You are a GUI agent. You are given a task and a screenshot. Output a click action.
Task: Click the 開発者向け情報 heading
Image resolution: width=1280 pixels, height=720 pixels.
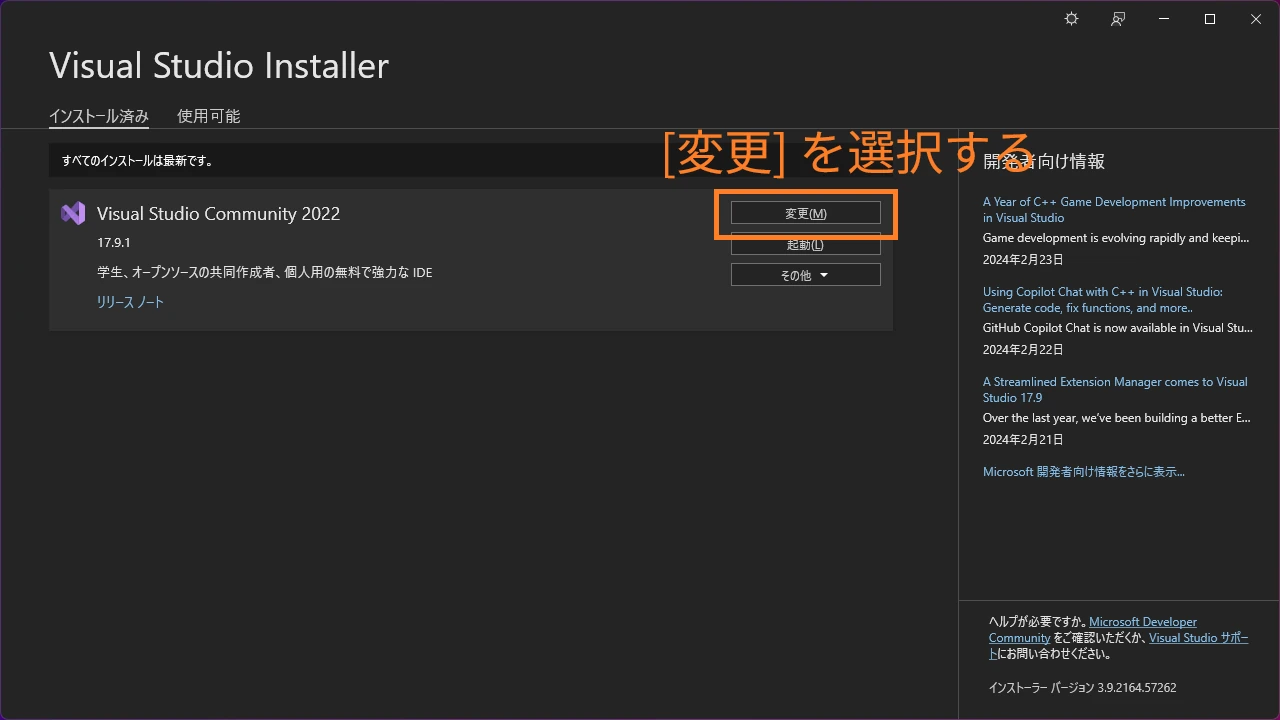[1044, 161]
